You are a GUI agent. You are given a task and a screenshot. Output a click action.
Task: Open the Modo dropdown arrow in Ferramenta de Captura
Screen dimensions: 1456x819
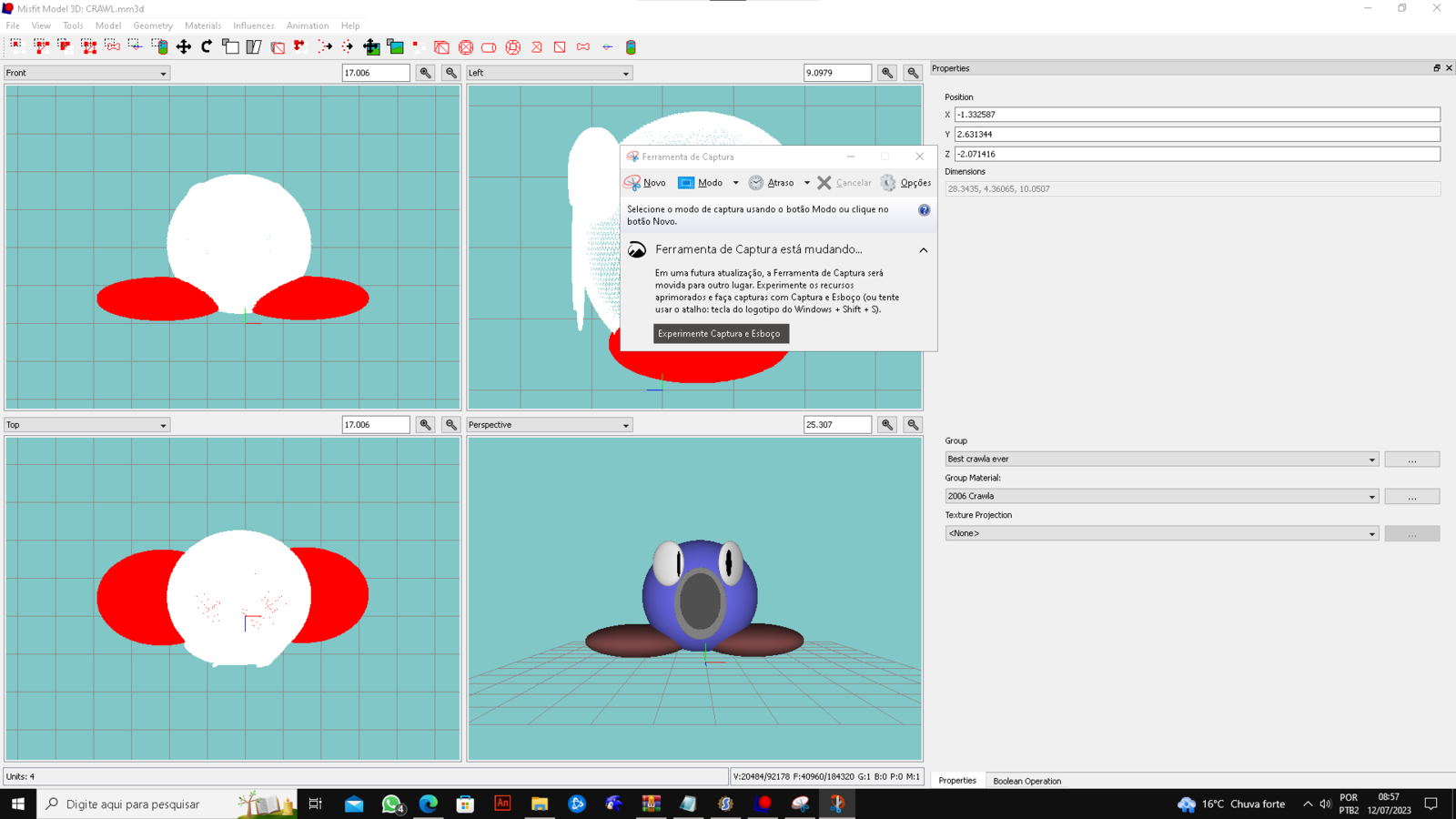(x=736, y=183)
